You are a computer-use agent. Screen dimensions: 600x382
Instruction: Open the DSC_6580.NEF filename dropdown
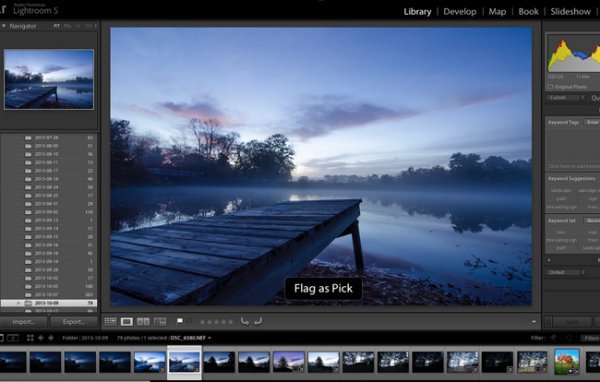click(191, 338)
